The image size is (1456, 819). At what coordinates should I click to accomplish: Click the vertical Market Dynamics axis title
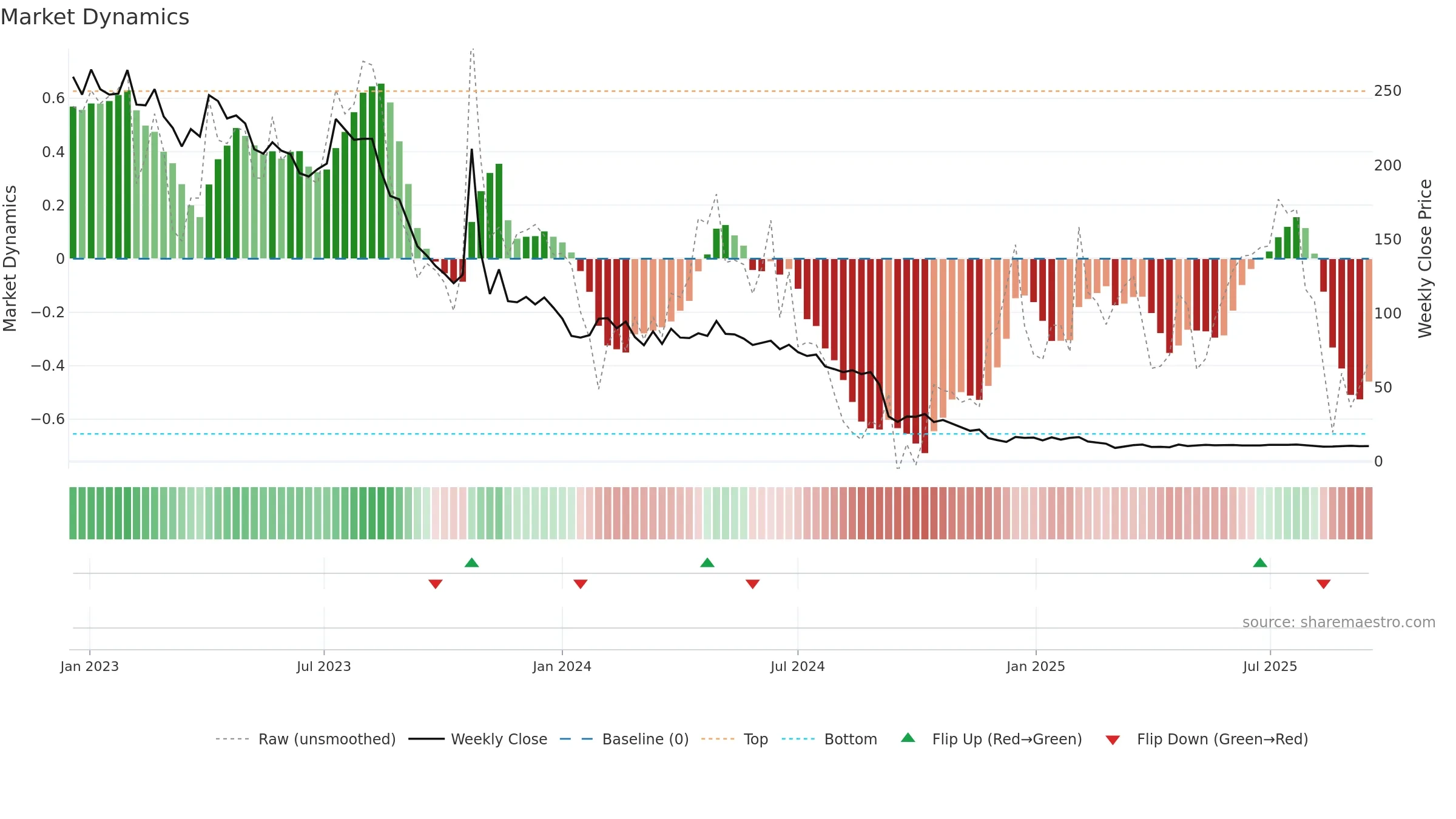pyautogui.click(x=10, y=258)
